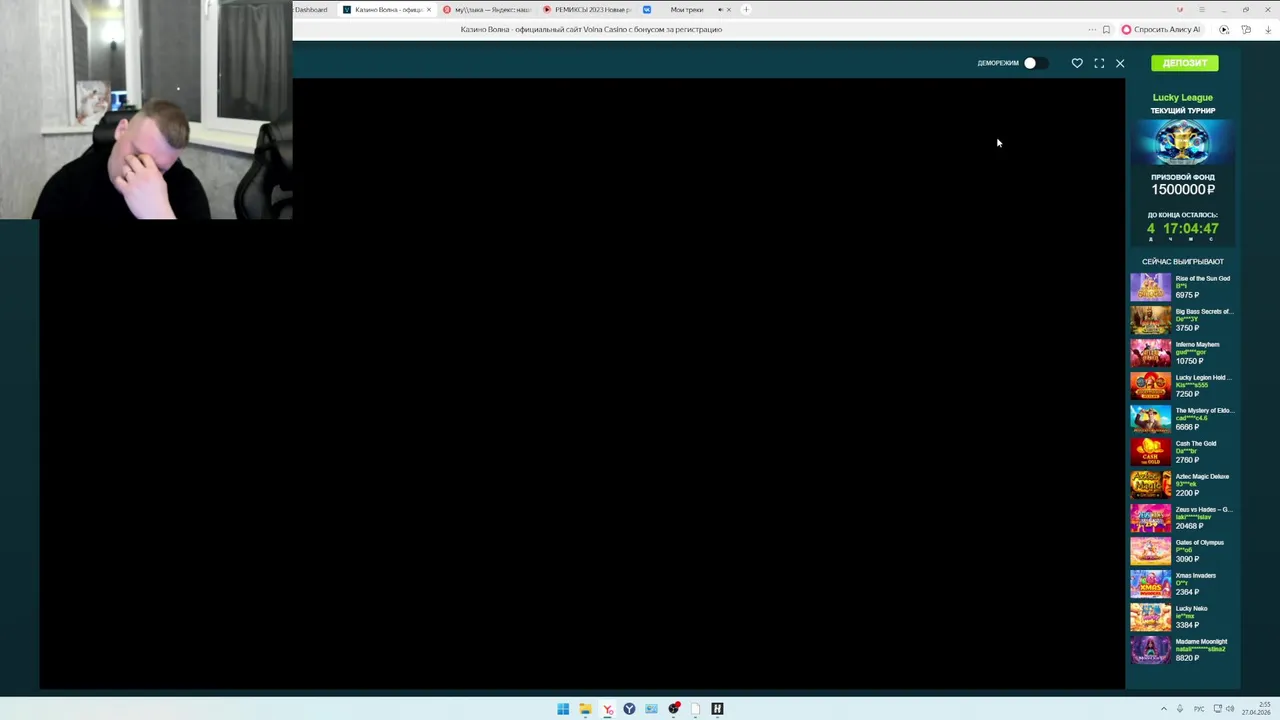Viewport: 1280px width, 720px height.
Task: Open a new browser tab with plus
Action: [x=746, y=10]
